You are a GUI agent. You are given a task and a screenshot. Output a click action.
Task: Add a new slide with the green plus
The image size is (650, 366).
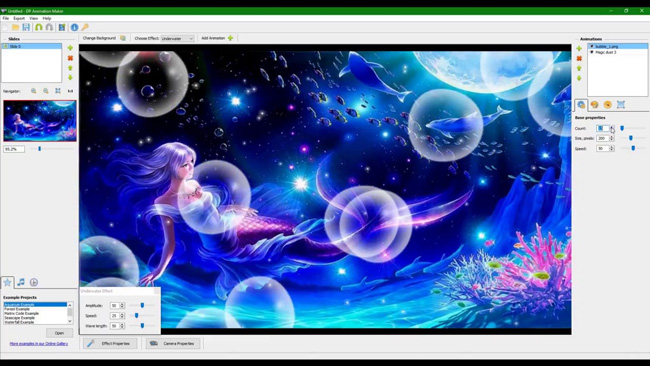[70, 48]
